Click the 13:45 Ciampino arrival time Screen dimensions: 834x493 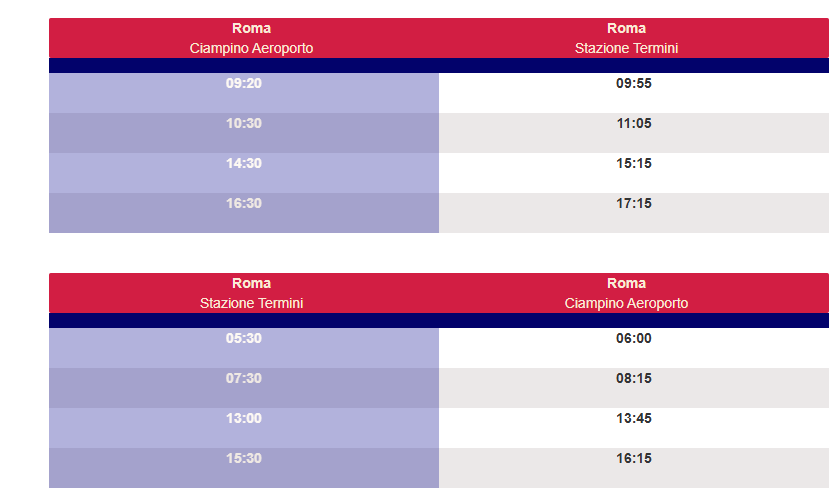coord(633,418)
